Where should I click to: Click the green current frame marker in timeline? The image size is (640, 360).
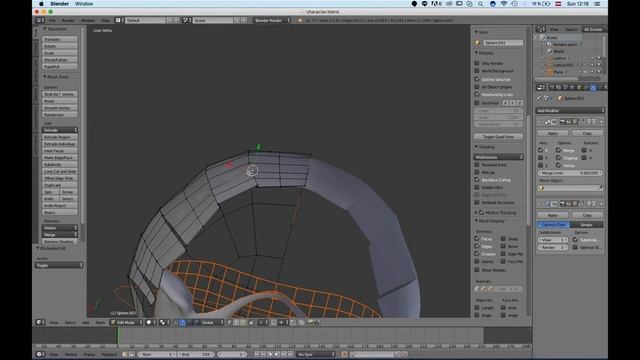point(118,336)
